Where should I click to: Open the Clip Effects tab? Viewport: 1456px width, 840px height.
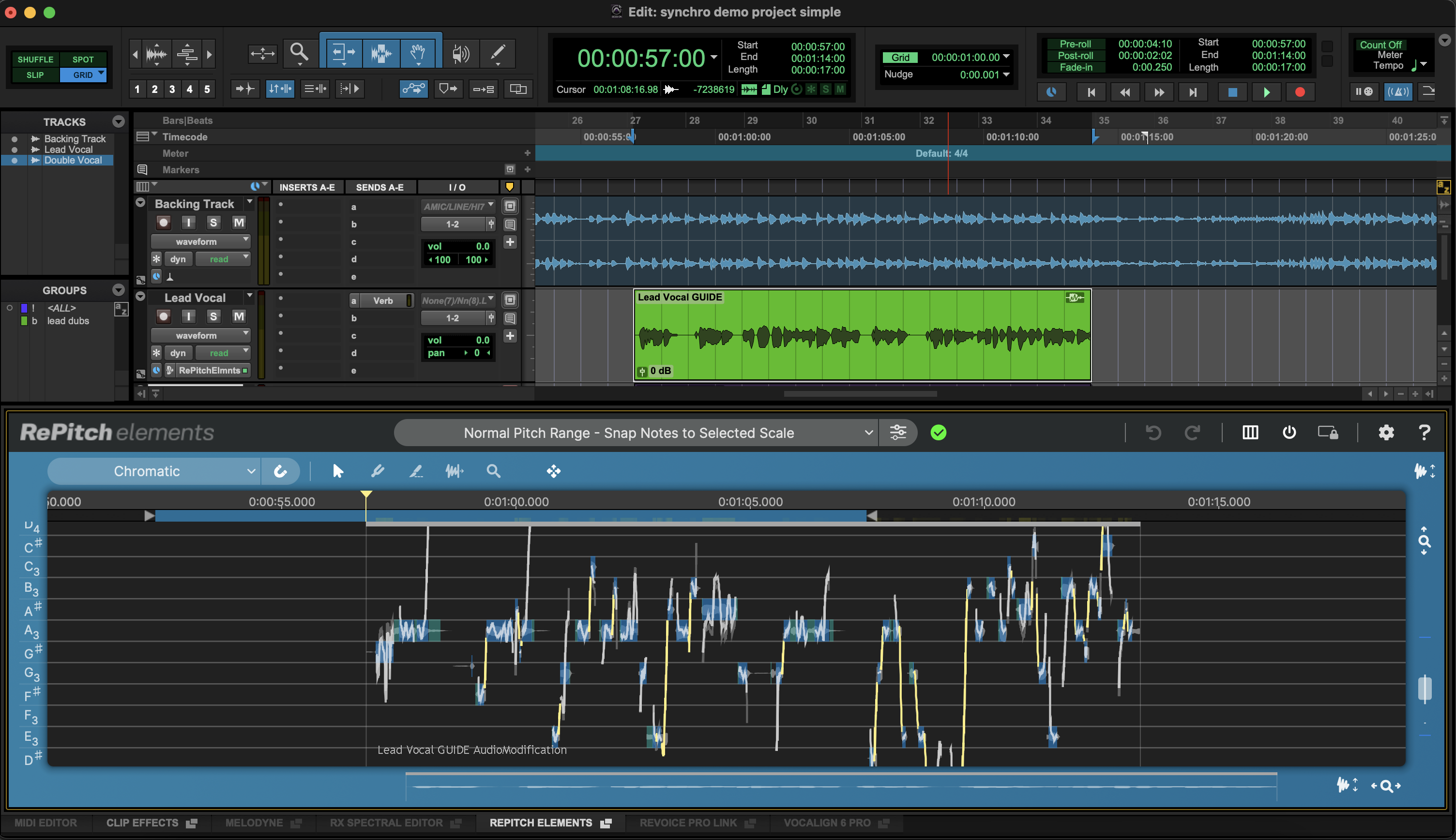pos(142,823)
